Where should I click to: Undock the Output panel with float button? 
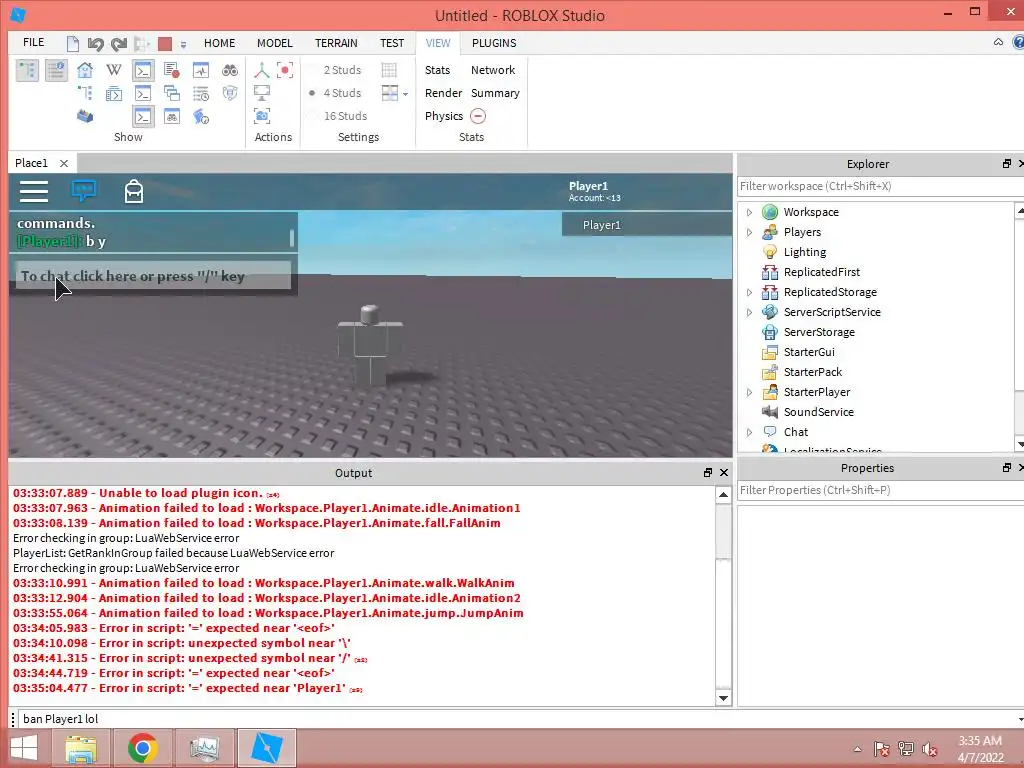click(x=708, y=473)
